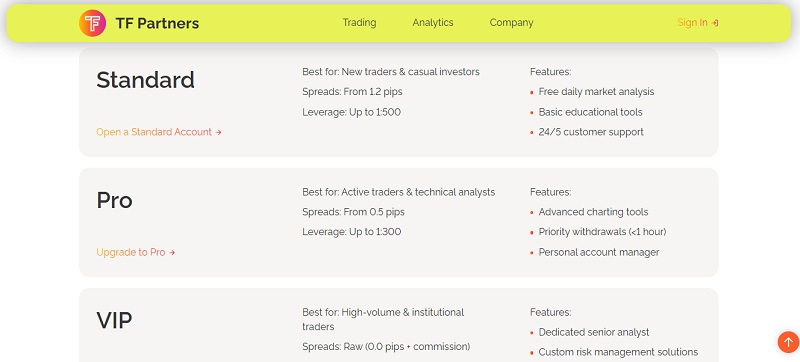Viewport: 800px width, 362px height.
Task: Select the Upgrade to Pro link
Action: click(136, 252)
